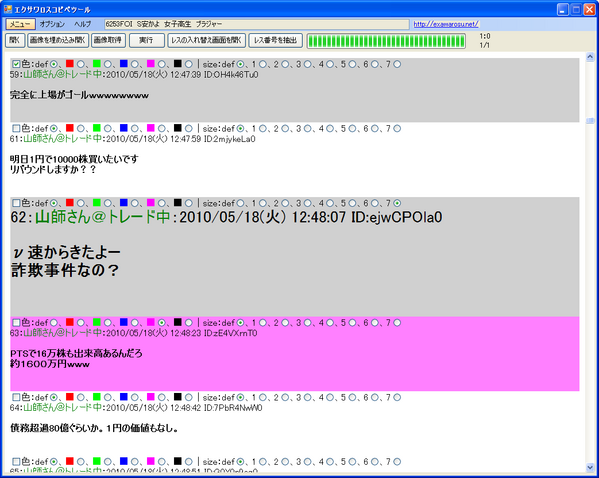Click the blue color swatch on post 64
599x478 pixels.
point(123,397)
